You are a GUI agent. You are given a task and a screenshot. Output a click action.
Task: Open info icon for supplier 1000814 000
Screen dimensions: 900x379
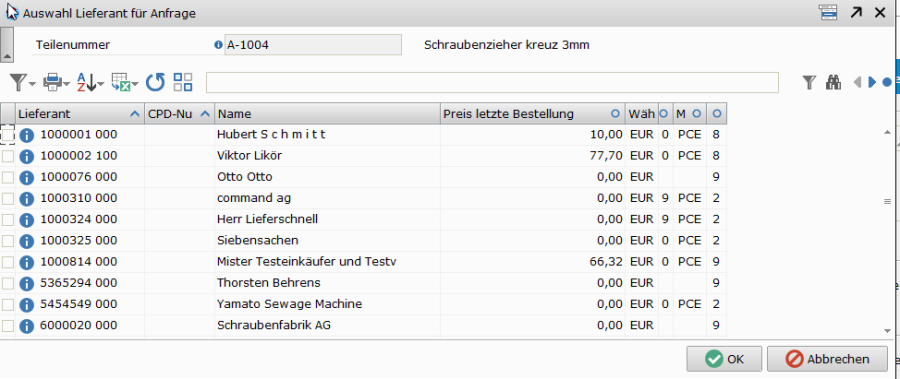(x=26, y=262)
